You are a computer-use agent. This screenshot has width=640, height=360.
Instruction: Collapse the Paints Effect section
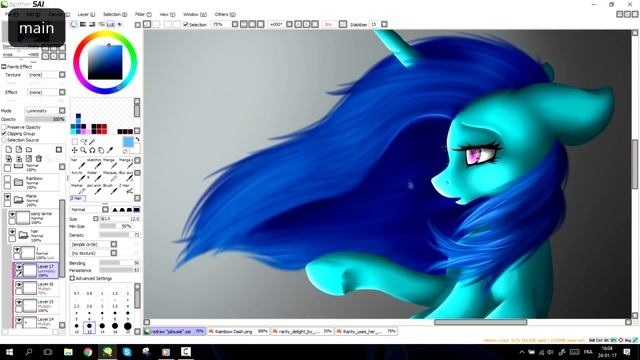tap(4, 67)
